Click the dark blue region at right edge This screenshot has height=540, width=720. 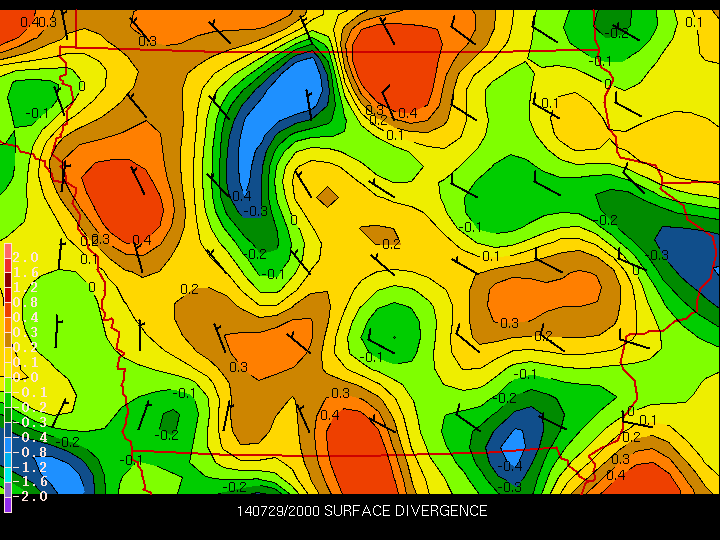click(690, 260)
